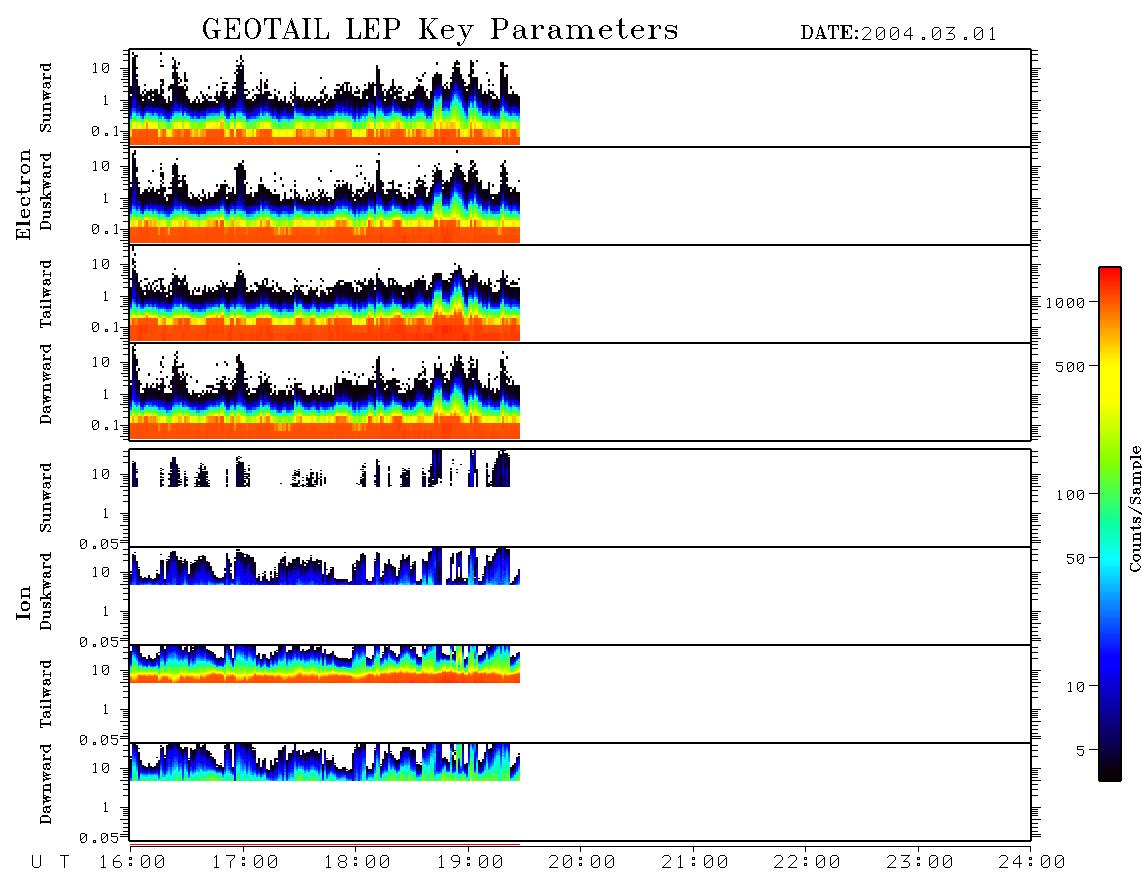This screenshot has width=1142, height=880.
Task: Select the 18:00 time axis label
Action: [x=357, y=863]
